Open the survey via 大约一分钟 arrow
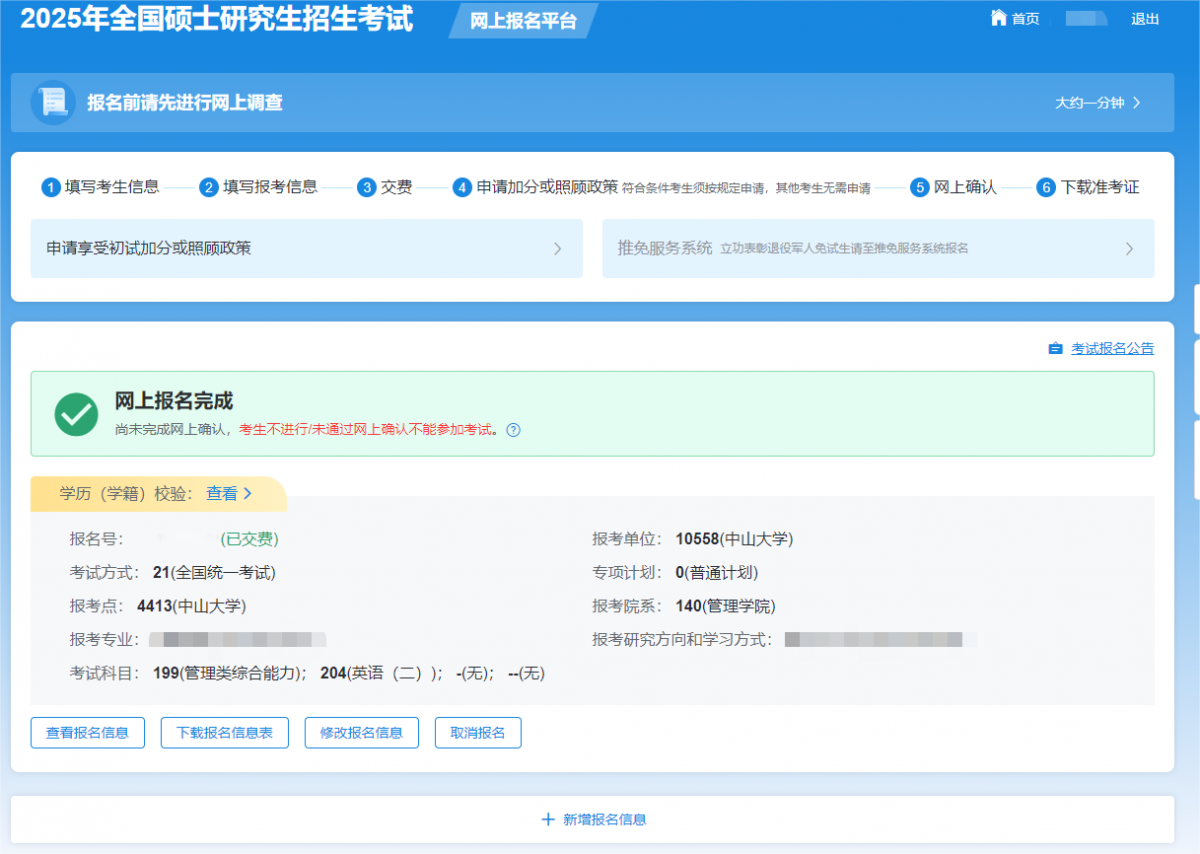This screenshot has height=854, width=1200. click(1136, 103)
